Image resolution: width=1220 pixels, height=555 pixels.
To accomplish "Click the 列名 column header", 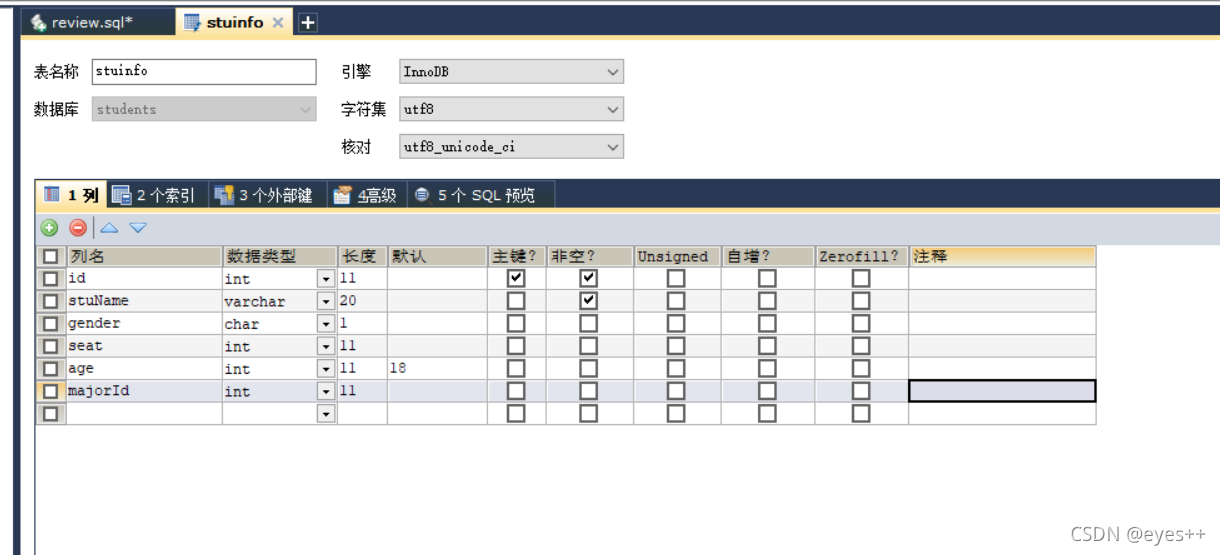I will (x=144, y=256).
